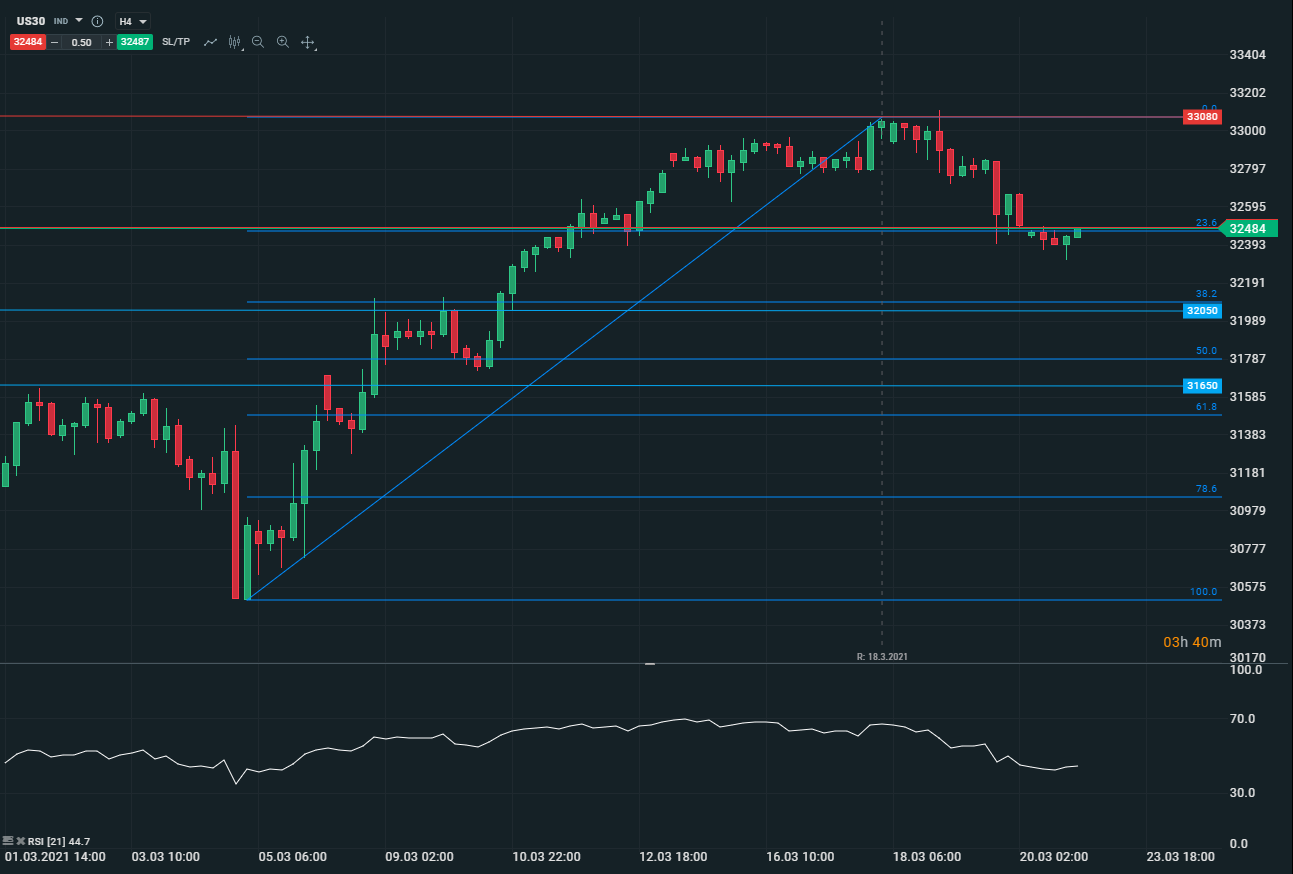Click the candle countdown timer 03h 40m
The width and height of the screenshot is (1293, 874).
[x=1192, y=642]
